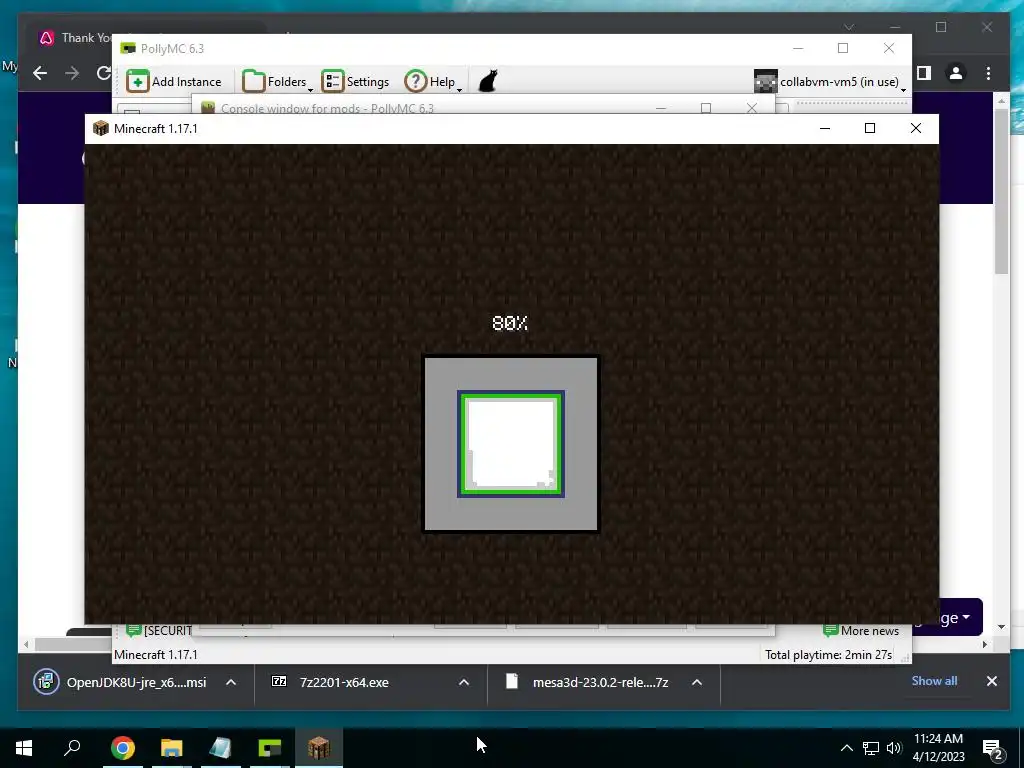Click the black cat icon in PollyMC
The image size is (1024, 768).
click(x=488, y=82)
